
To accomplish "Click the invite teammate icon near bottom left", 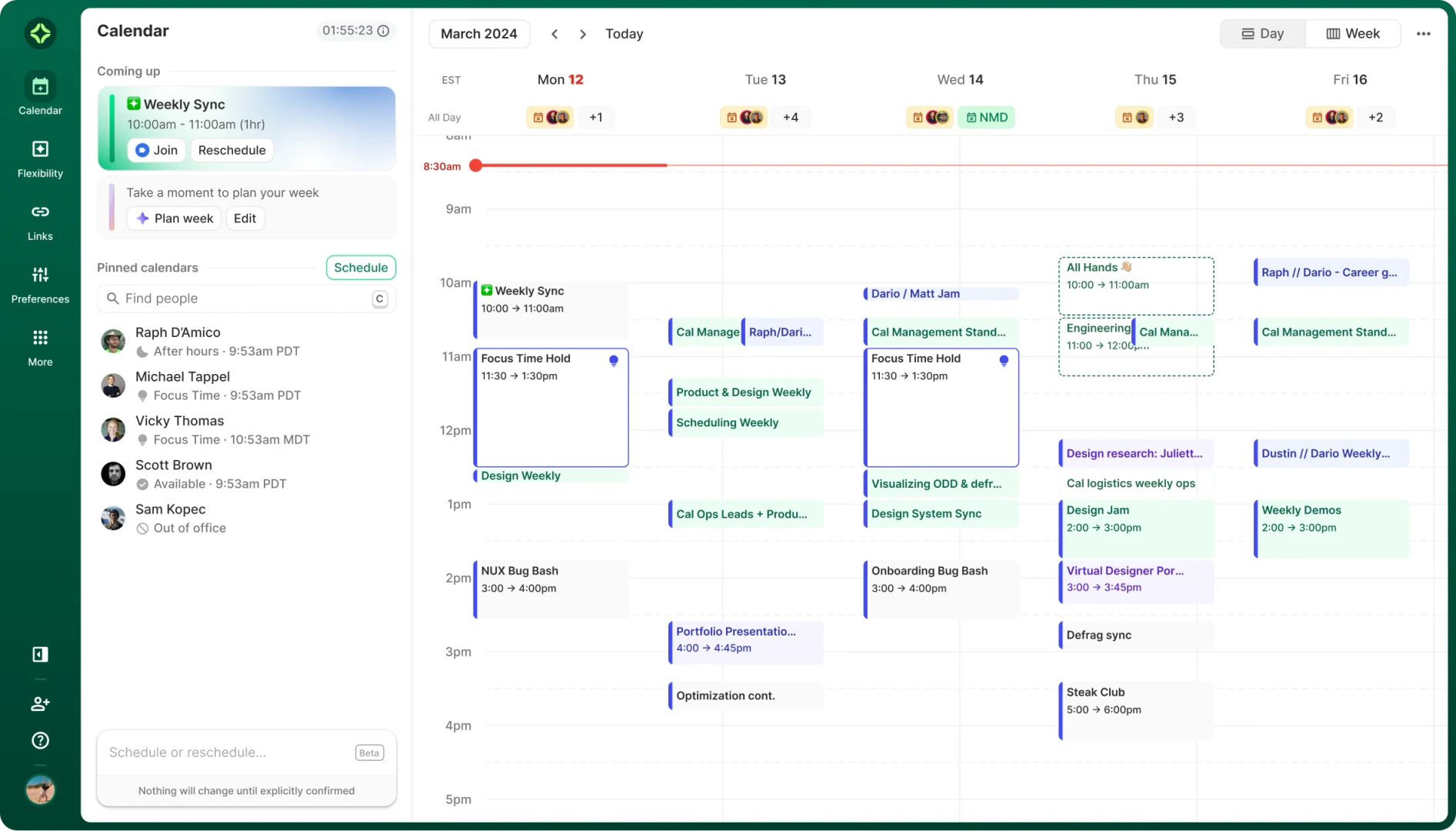I will point(39,703).
